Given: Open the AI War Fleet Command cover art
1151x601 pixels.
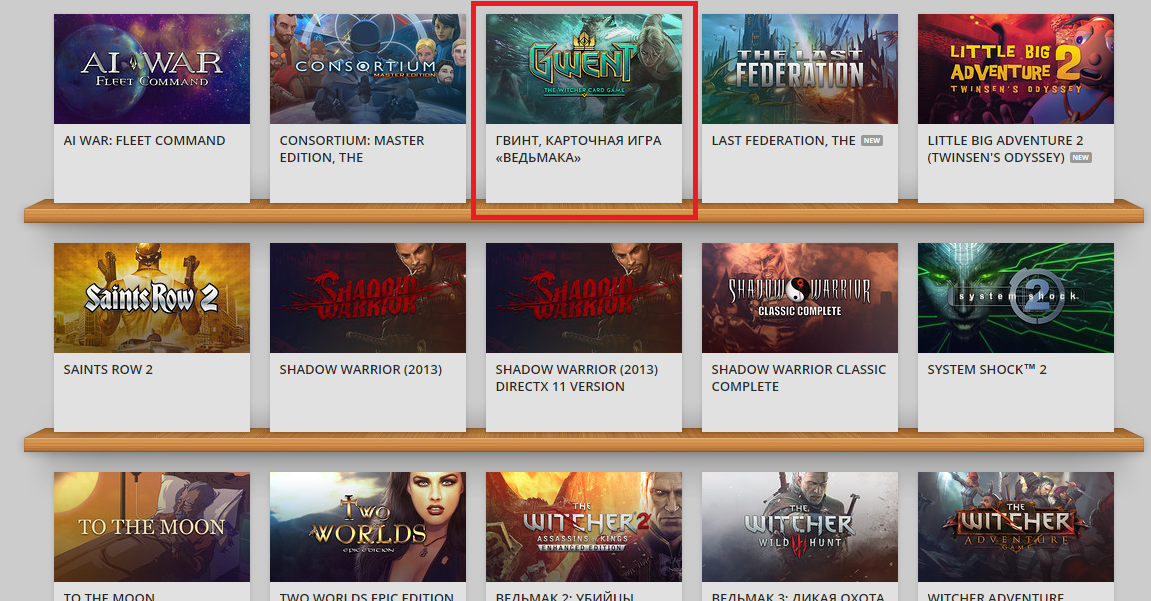Looking at the screenshot, I should tap(152, 69).
